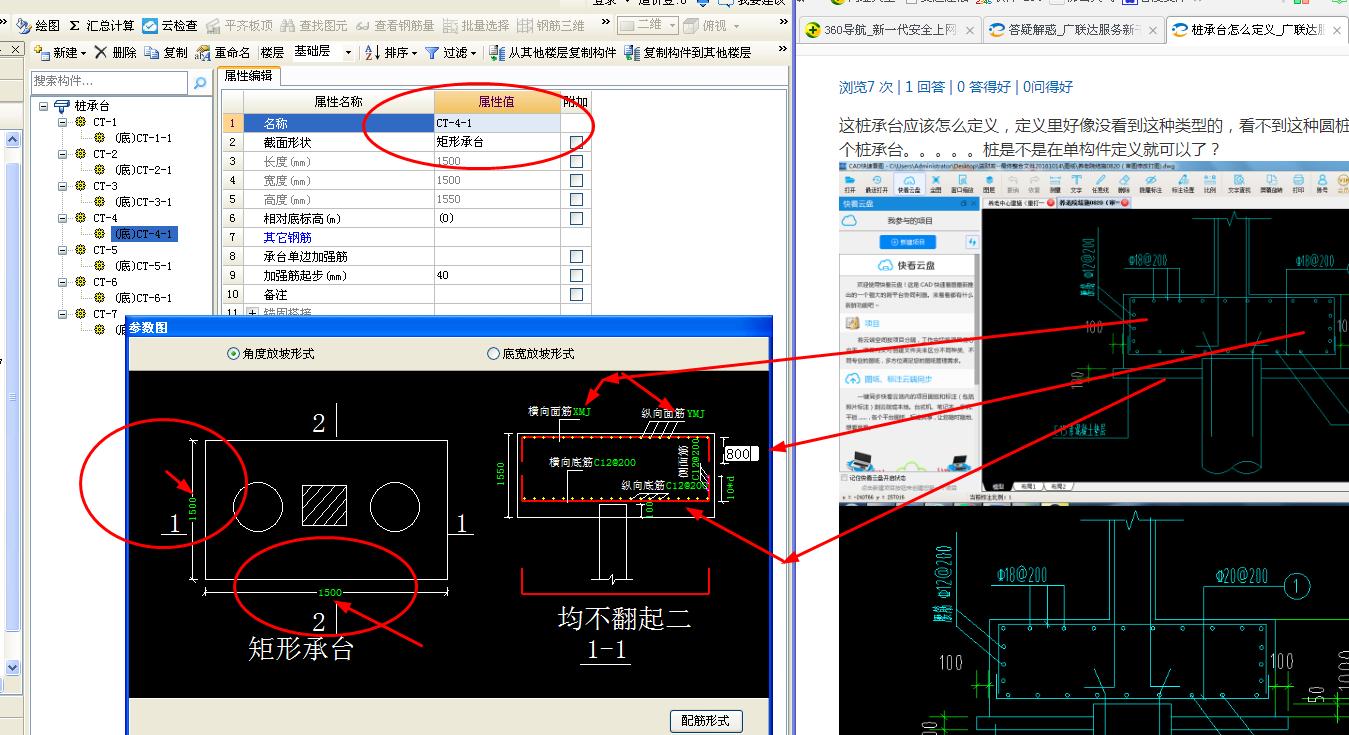Open 查找图元 find element tool

[314, 25]
